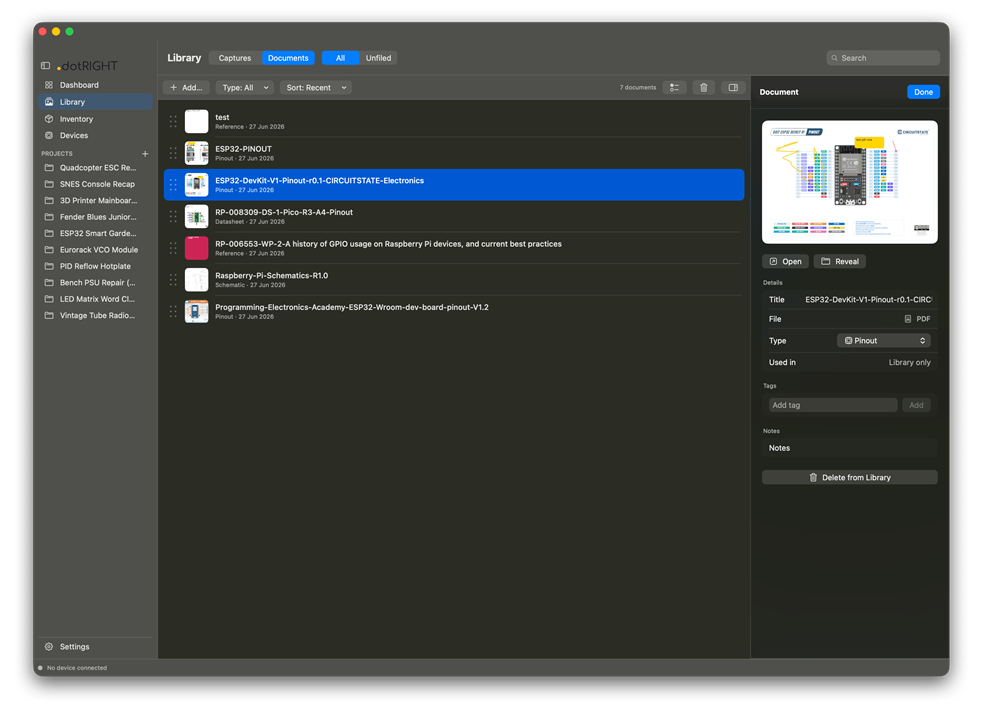Click the PDF file label
The width and height of the screenshot is (982, 720).
(917, 319)
